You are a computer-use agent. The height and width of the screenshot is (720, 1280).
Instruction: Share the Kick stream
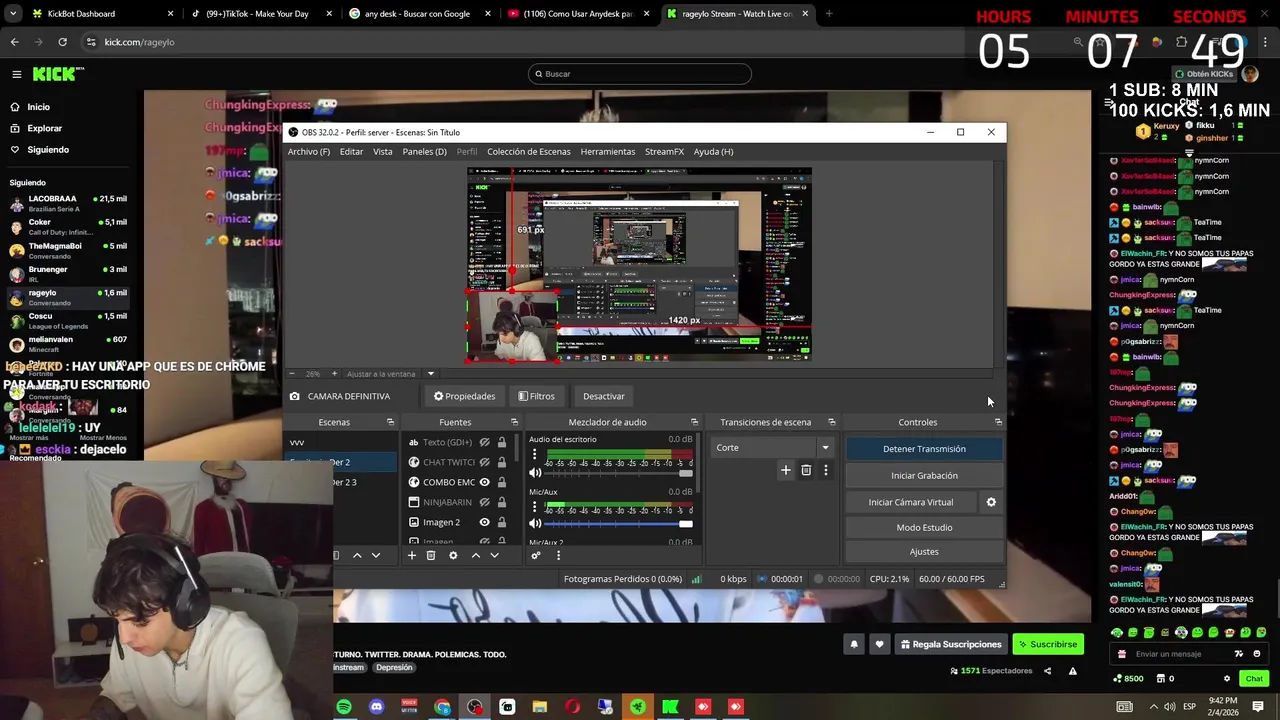pyautogui.click(x=1047, y=671)
